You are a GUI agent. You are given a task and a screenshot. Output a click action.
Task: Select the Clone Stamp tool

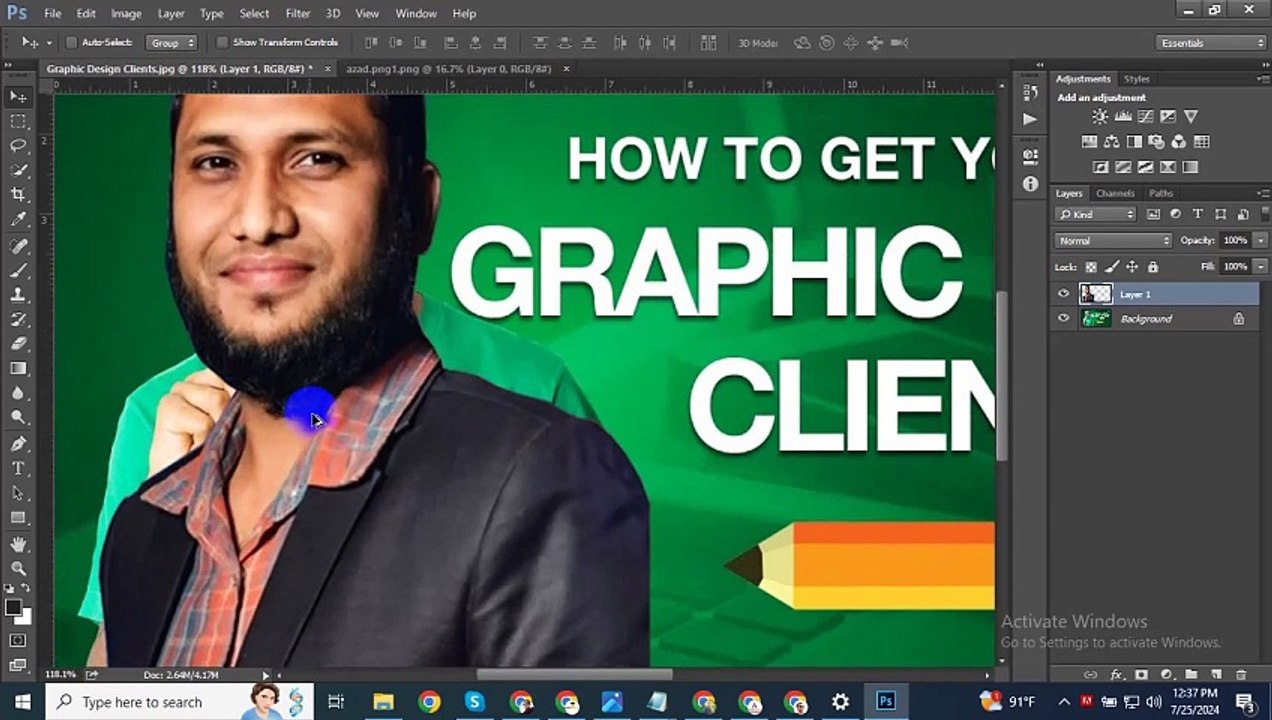pos(18,295)
